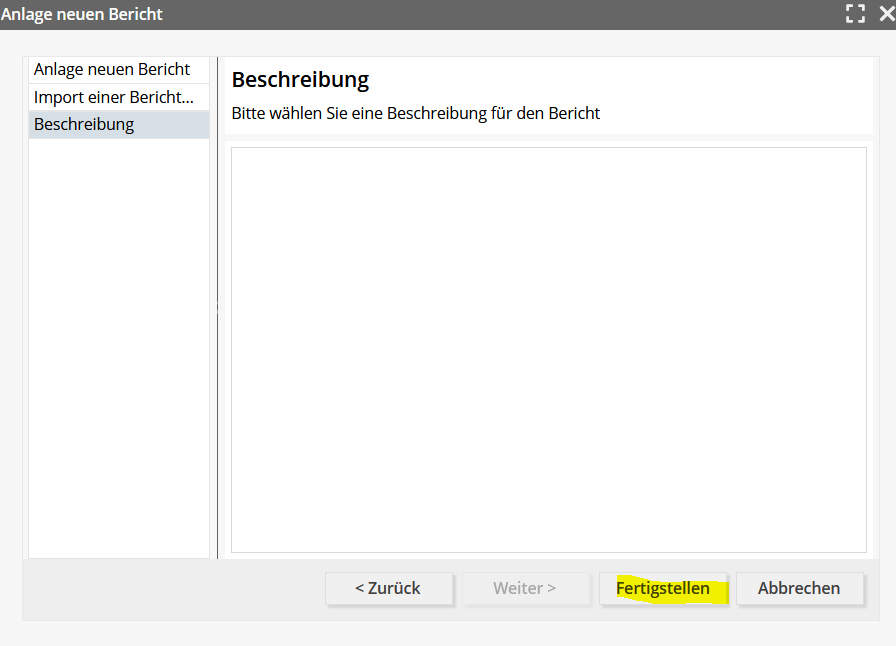Focus the large description text area
The width and height of the screenshot is (896, 646).
tap(548, 350)
